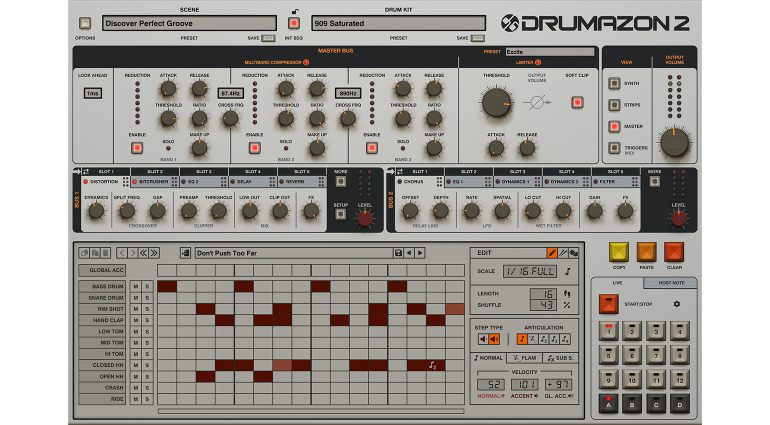Click the Bus 1 Setup button
The image size is (770, 425).
(340, 214)
